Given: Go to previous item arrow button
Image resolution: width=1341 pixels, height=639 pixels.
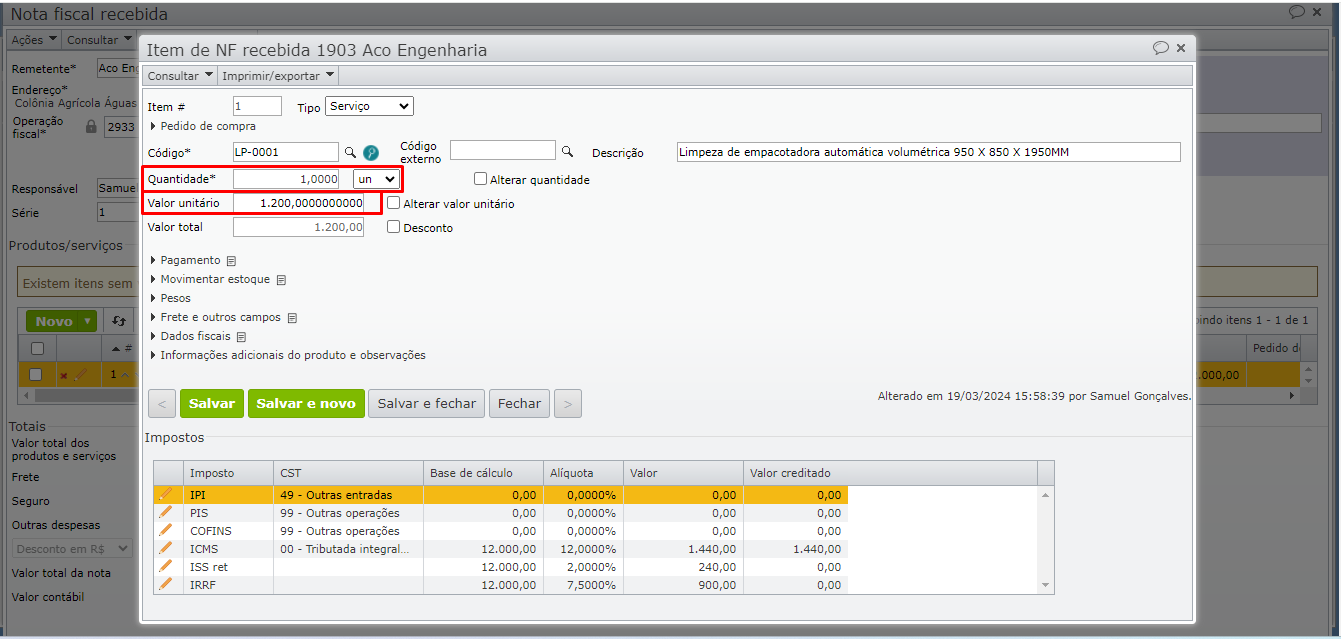Looking at the screenshot, I should [x=162, y=404].
